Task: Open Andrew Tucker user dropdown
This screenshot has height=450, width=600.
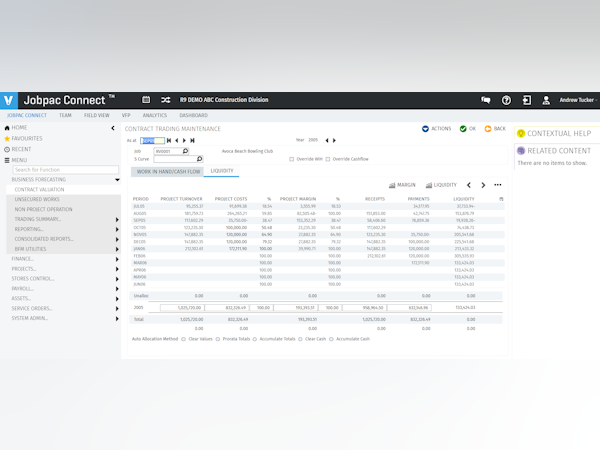Action: point(578,100)
